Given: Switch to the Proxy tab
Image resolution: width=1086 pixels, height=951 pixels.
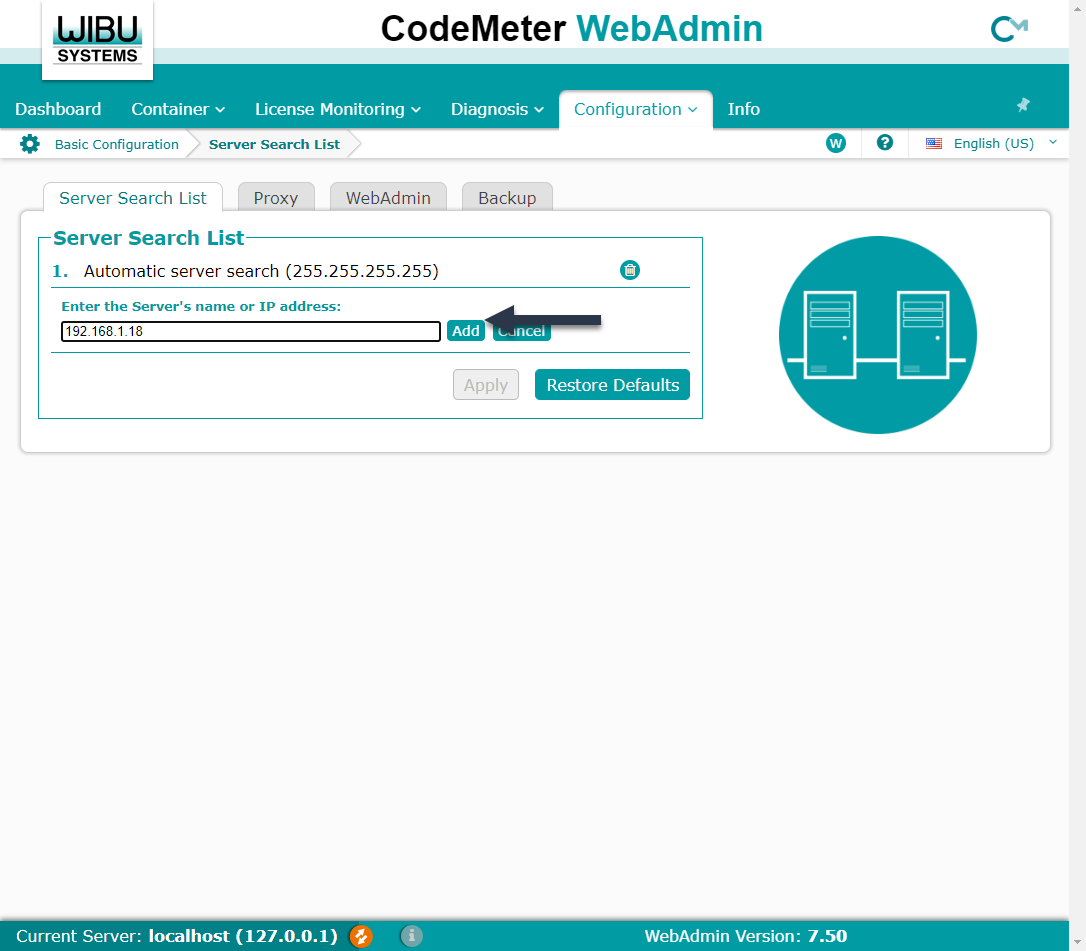Looking at the screenshot, I should coord(275,198).
